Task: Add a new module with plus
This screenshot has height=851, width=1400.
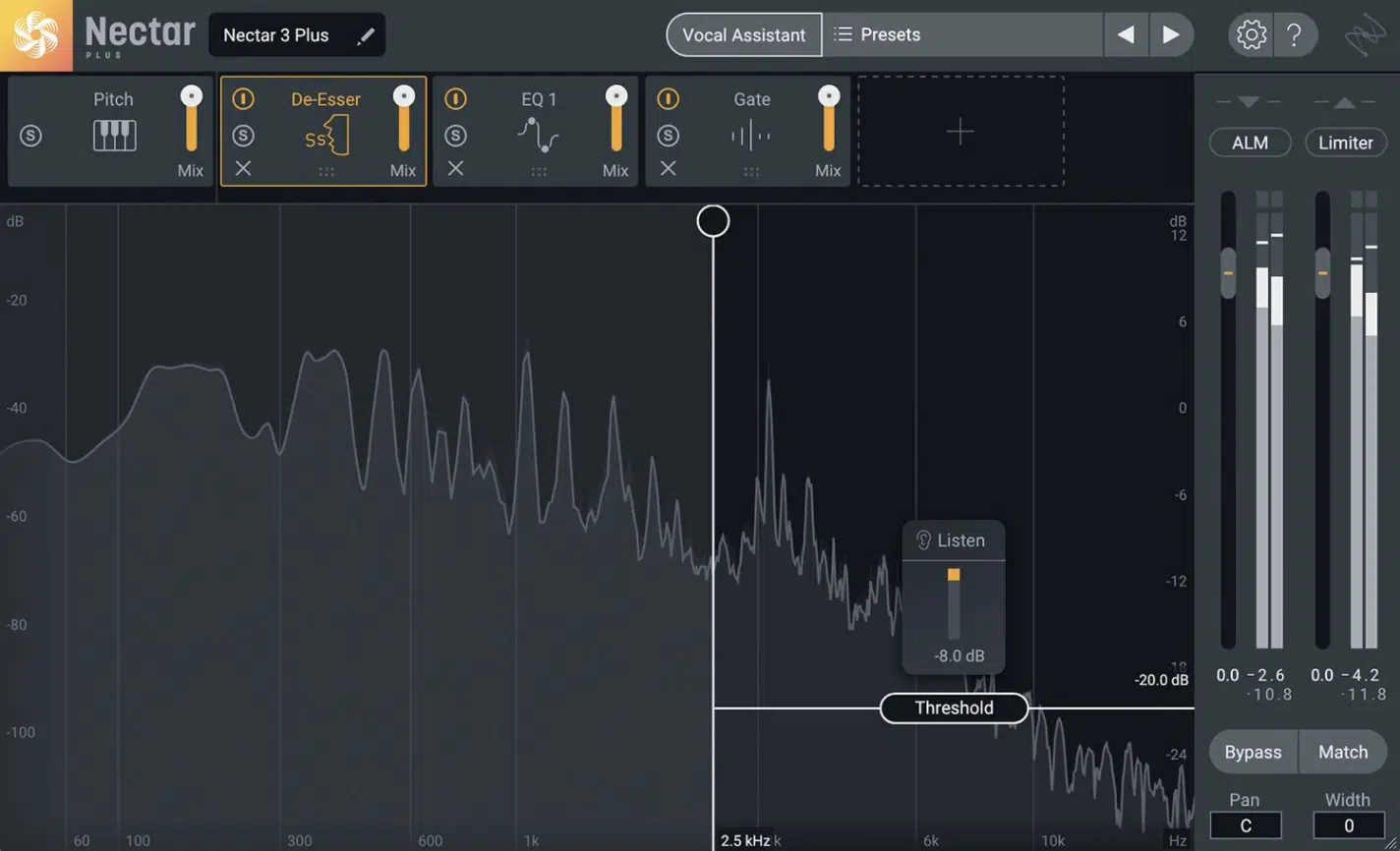Action: (961, 131)
